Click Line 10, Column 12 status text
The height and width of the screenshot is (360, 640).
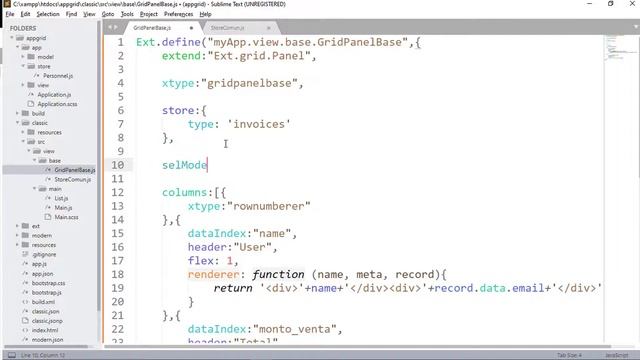coord(43,355)
